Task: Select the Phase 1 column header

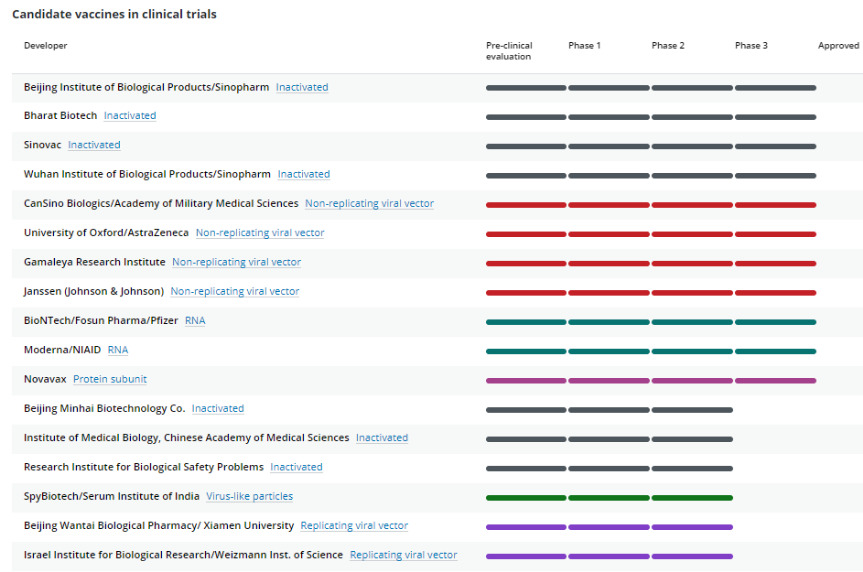Action: pos(585,46)
